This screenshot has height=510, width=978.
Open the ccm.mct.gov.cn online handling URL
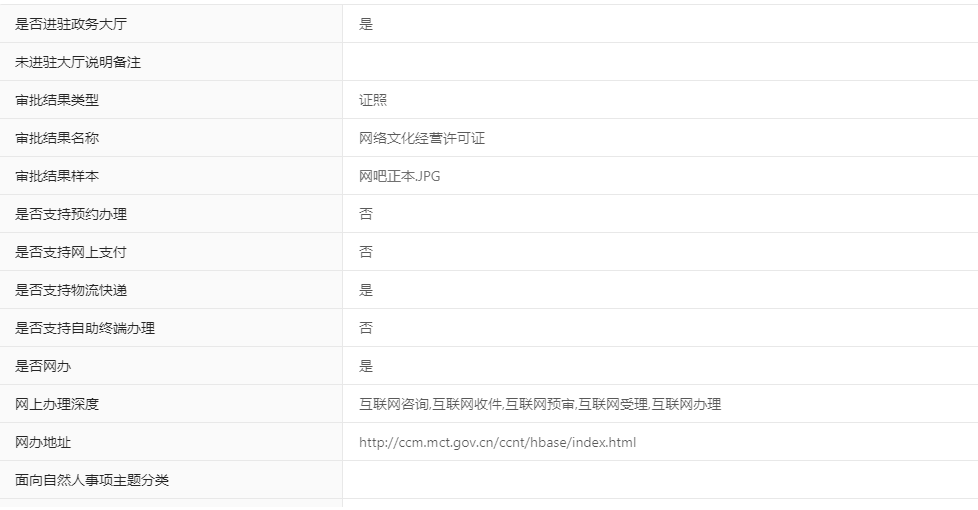click(x=497, y=443)
